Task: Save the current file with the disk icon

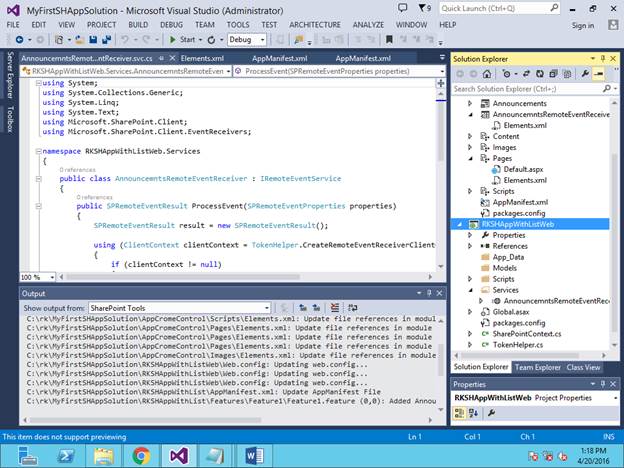Action: (93, 40)
